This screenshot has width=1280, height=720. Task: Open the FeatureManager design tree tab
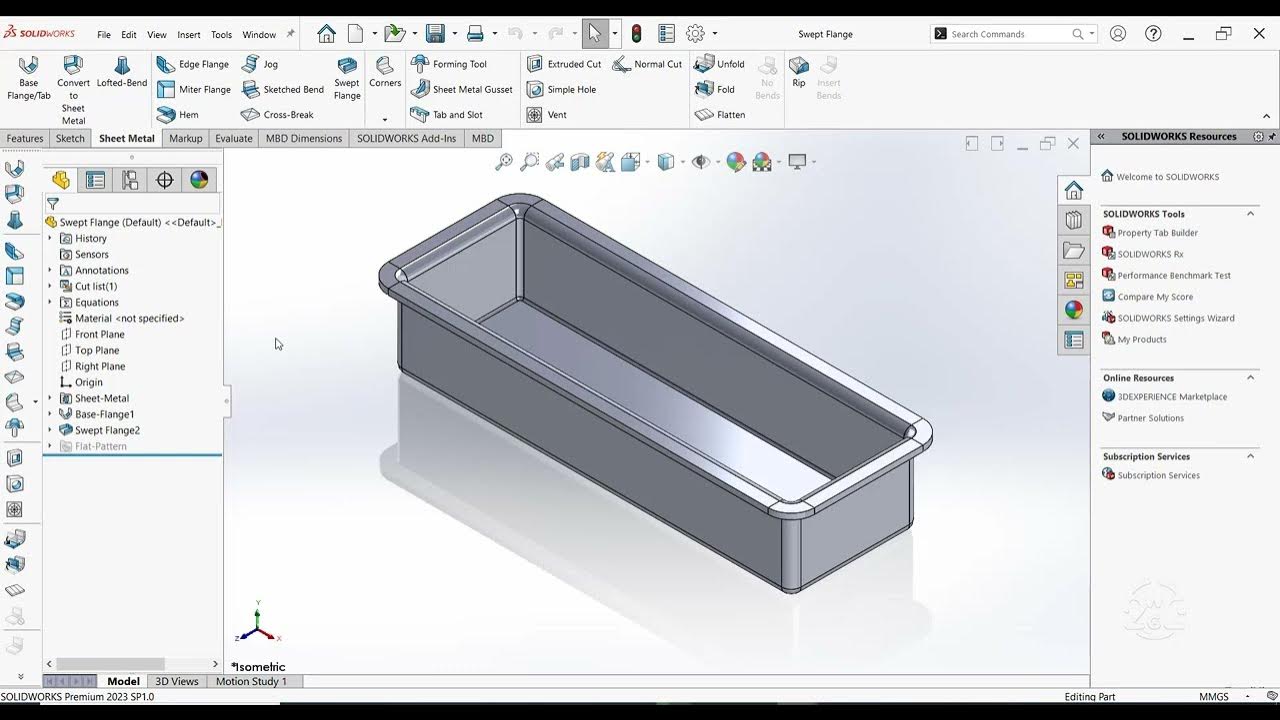(61, 180)
